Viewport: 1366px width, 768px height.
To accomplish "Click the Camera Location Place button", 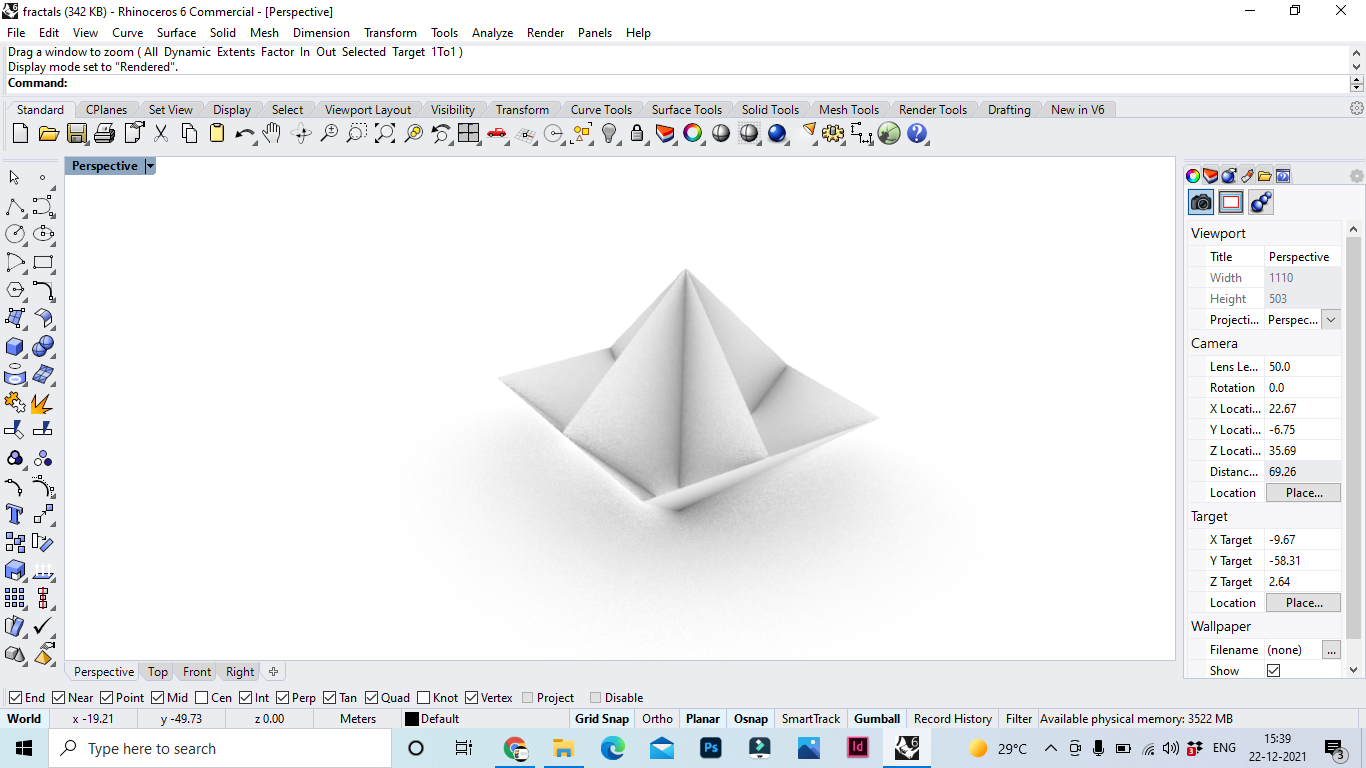I will click(1303, 493).
